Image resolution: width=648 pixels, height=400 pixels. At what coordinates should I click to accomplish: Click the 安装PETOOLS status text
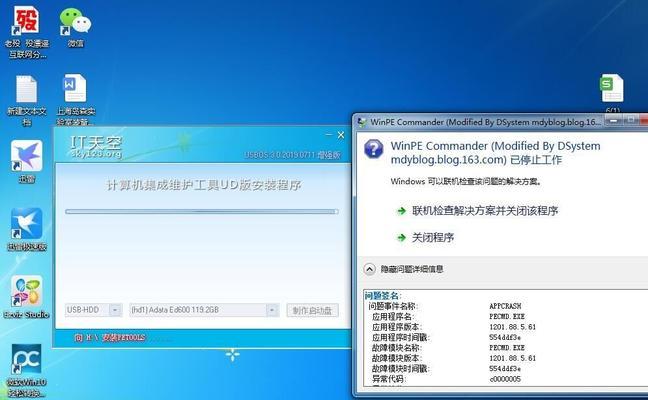pos(124,338)
